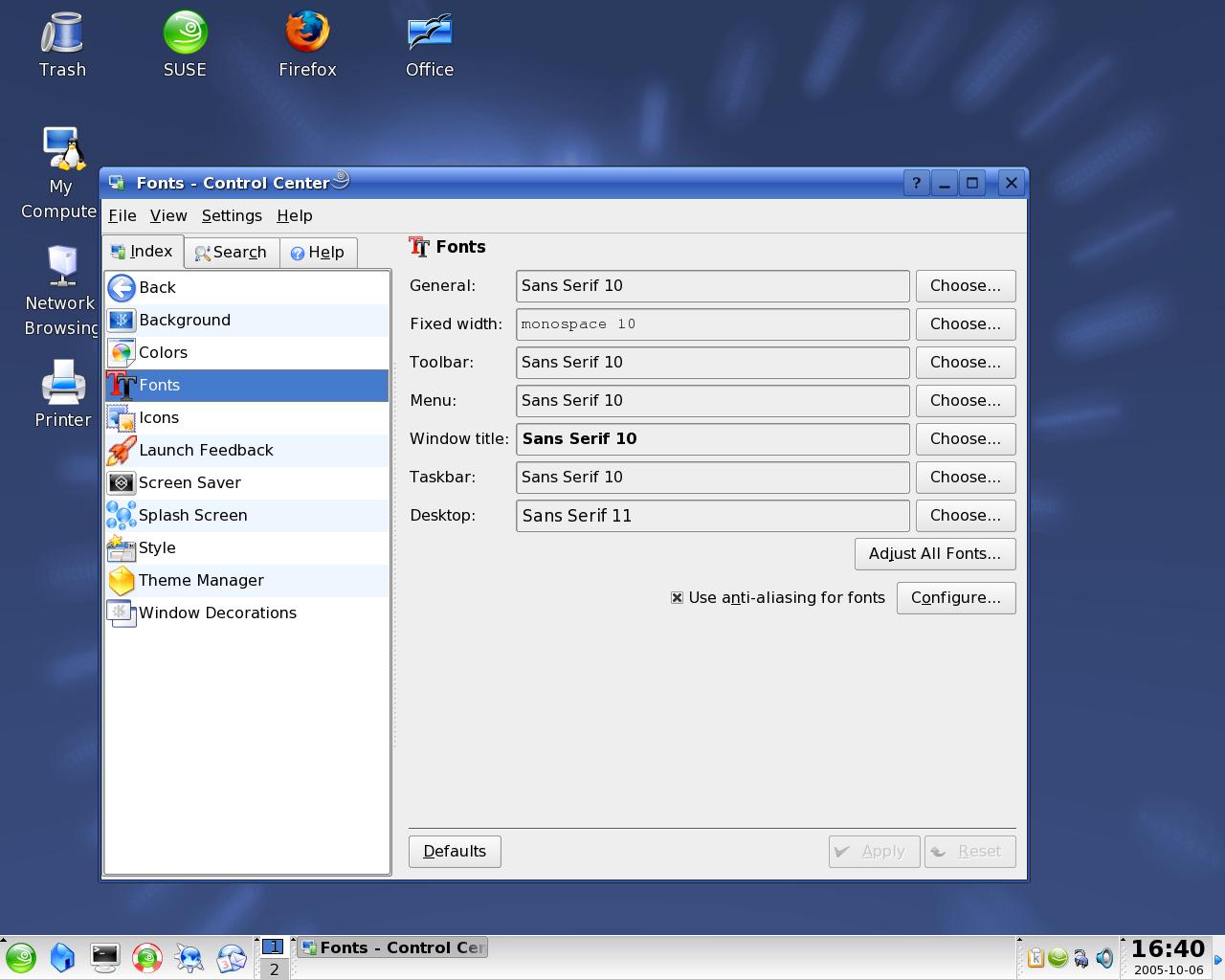Click Configure for anti-aliasing

pyautogui.click(x=956, y=597)
